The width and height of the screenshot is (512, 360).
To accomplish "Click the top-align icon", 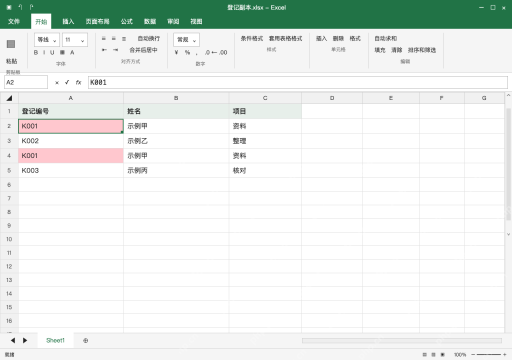I will pyautogui.click(x=104, y=39).
